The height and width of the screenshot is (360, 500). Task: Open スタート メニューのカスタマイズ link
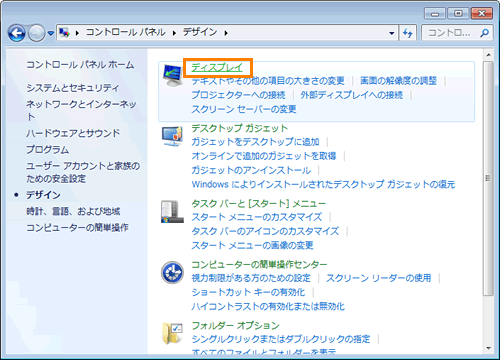257,217
